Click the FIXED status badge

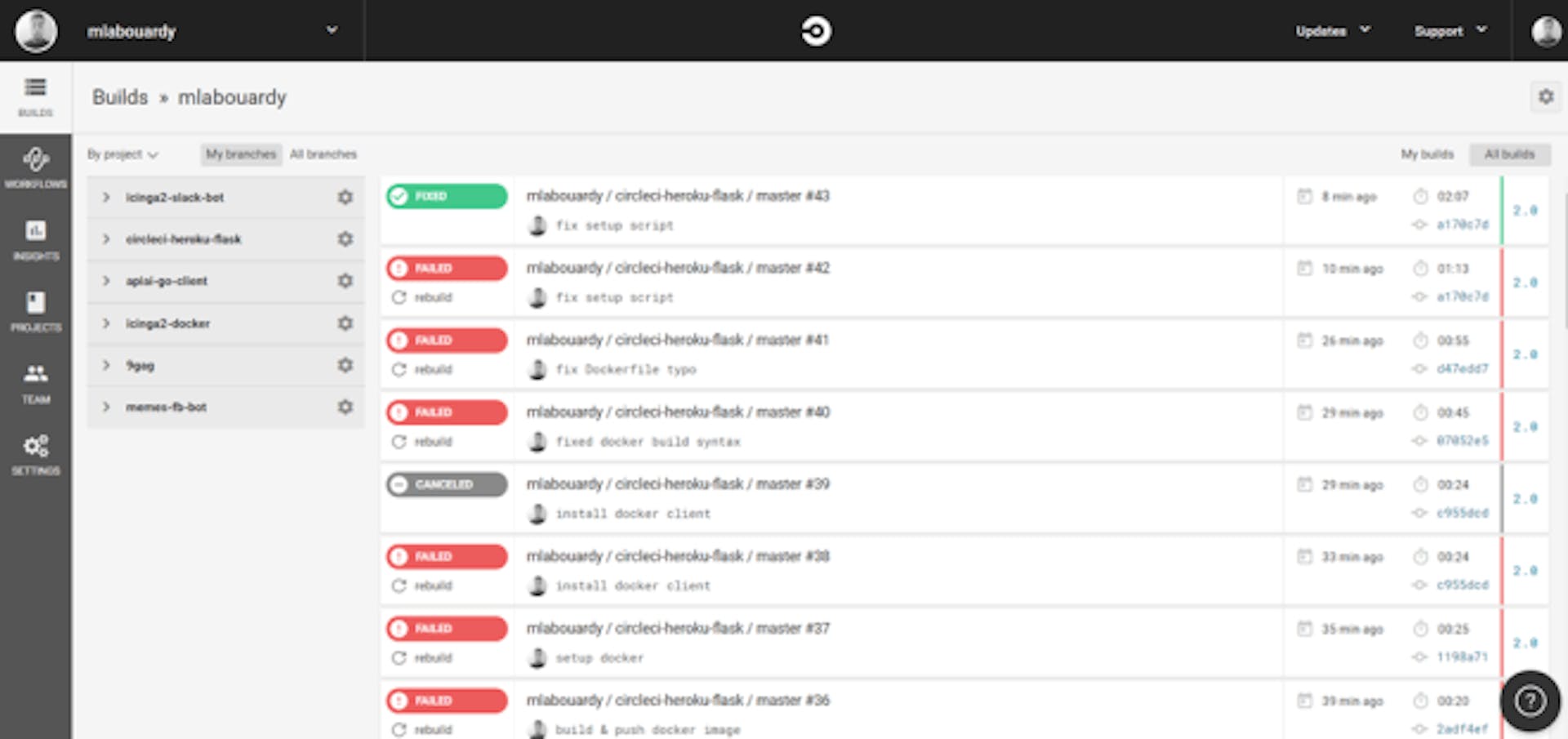[447, 196]
